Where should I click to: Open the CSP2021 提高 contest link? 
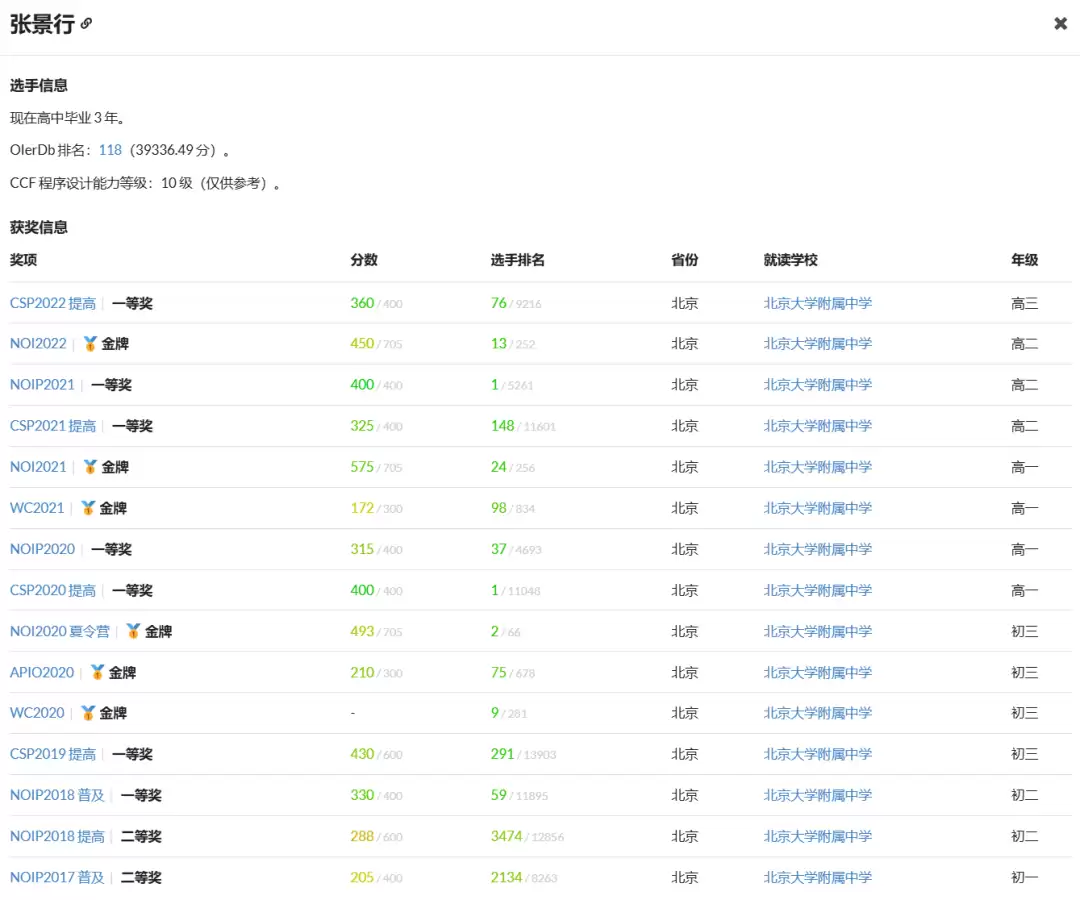click(x=53, y=426)
